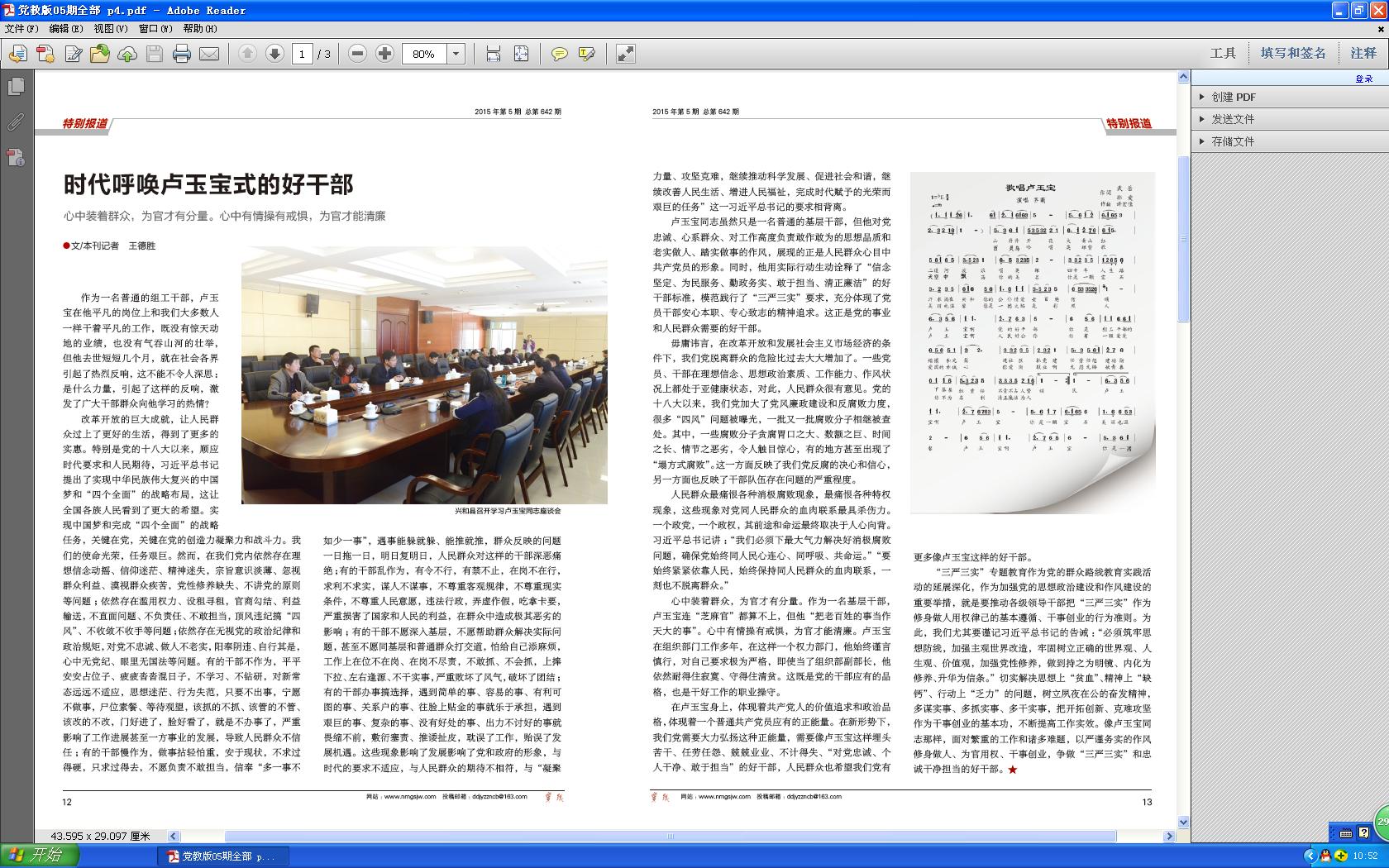Image resolution: width=1389 pixels, height=868 pixels.
Task: Select the highlight text tool
Action: [587, 54]
